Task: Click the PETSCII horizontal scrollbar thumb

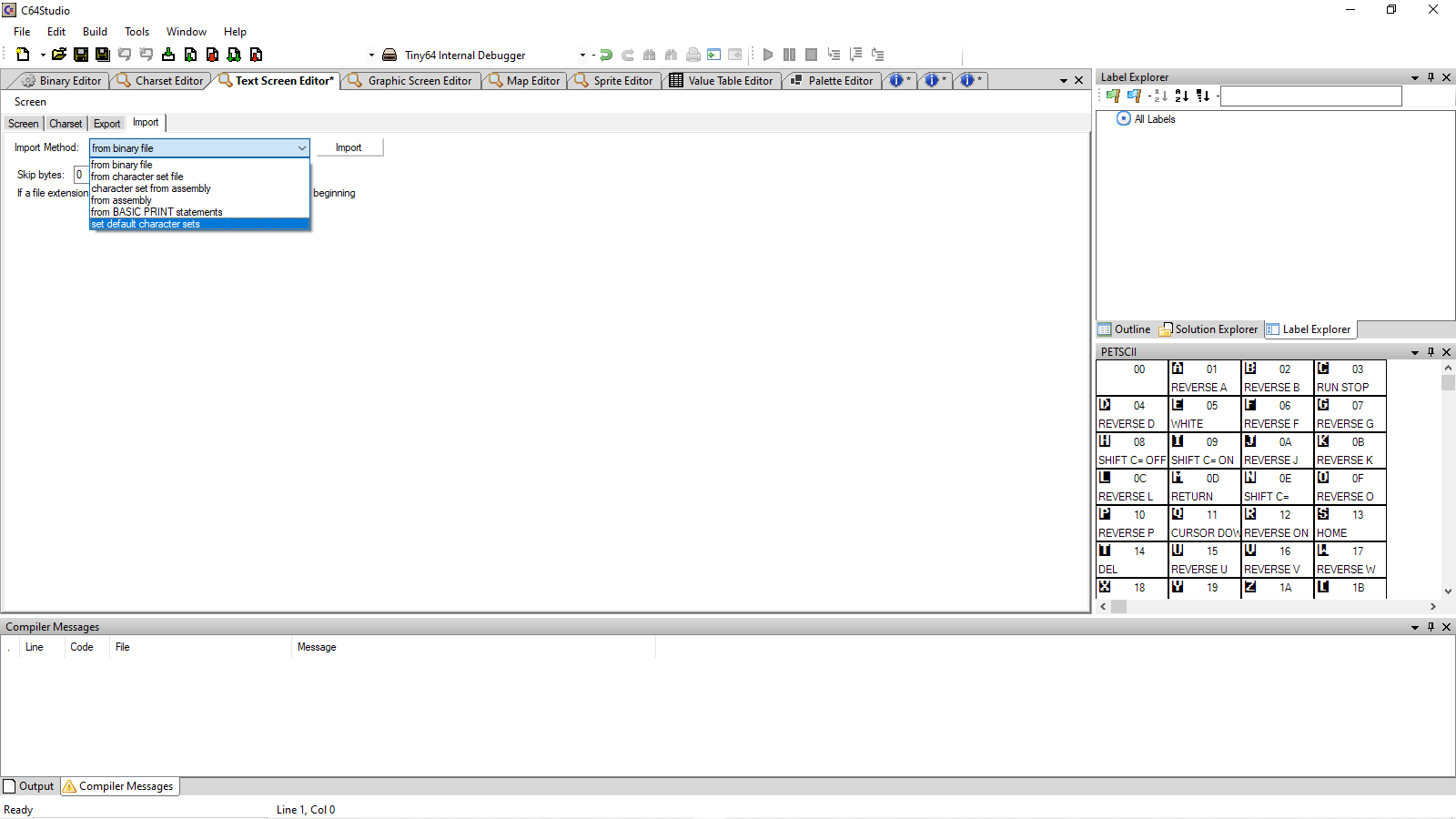Action: click(1118, 606)
